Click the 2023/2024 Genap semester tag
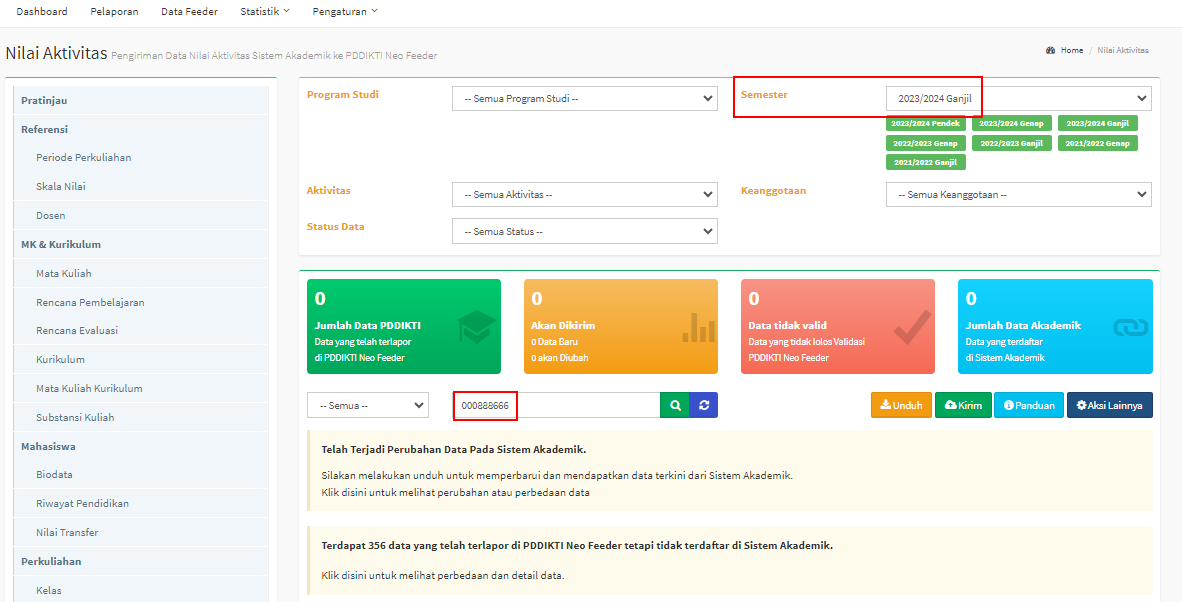 coord(1011,124)
